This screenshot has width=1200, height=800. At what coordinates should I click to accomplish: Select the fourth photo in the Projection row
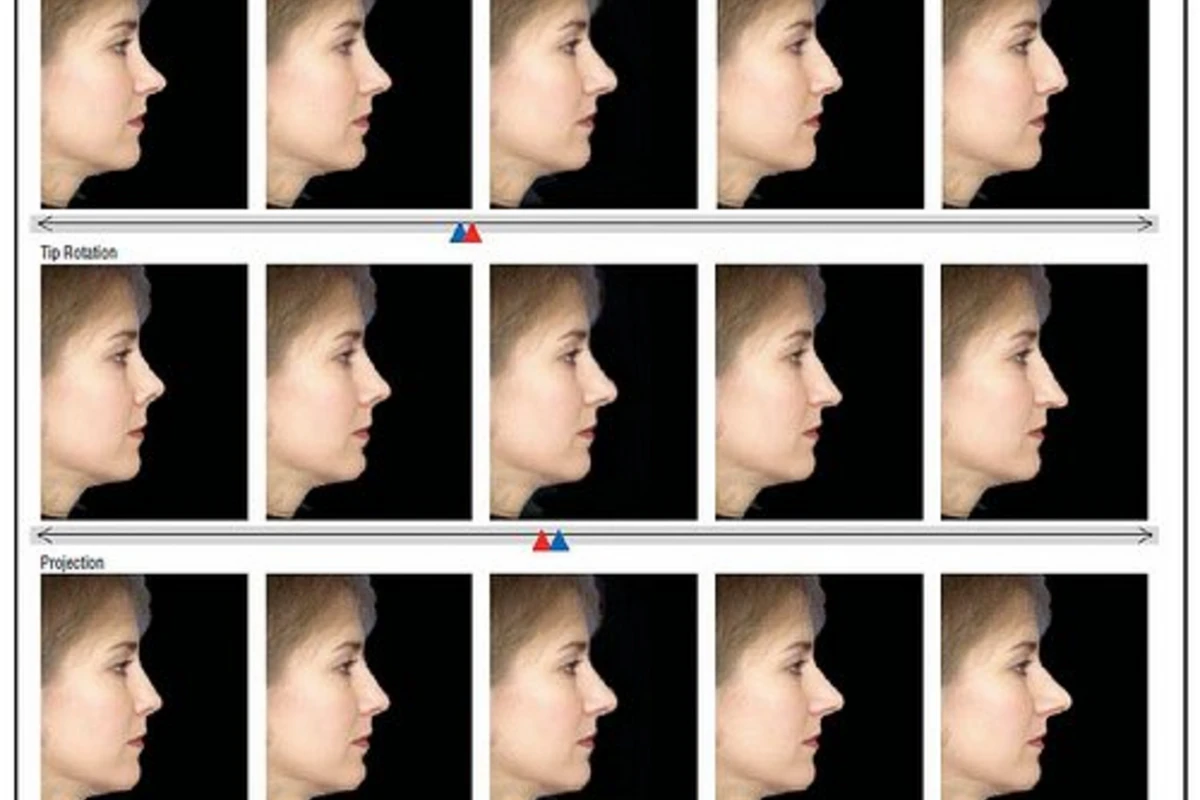pyautogui.click(x=820, y=687)
